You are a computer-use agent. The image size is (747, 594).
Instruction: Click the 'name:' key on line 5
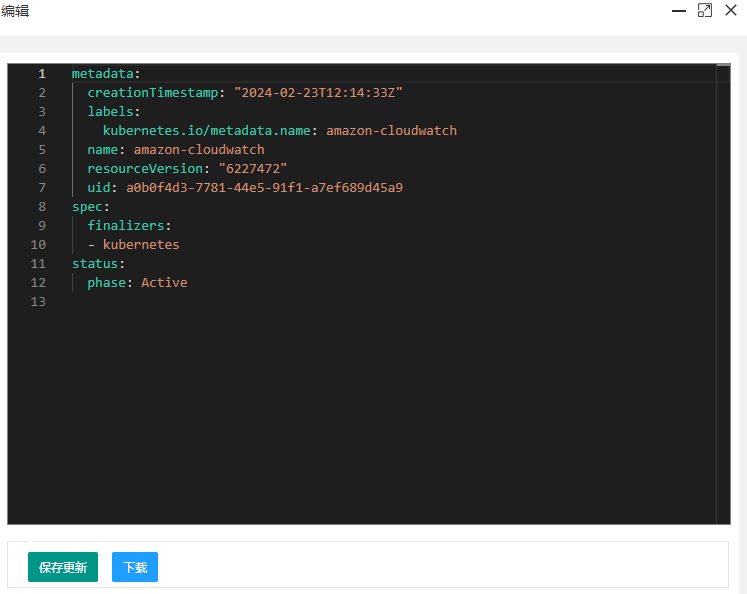[x=106, y=150]
